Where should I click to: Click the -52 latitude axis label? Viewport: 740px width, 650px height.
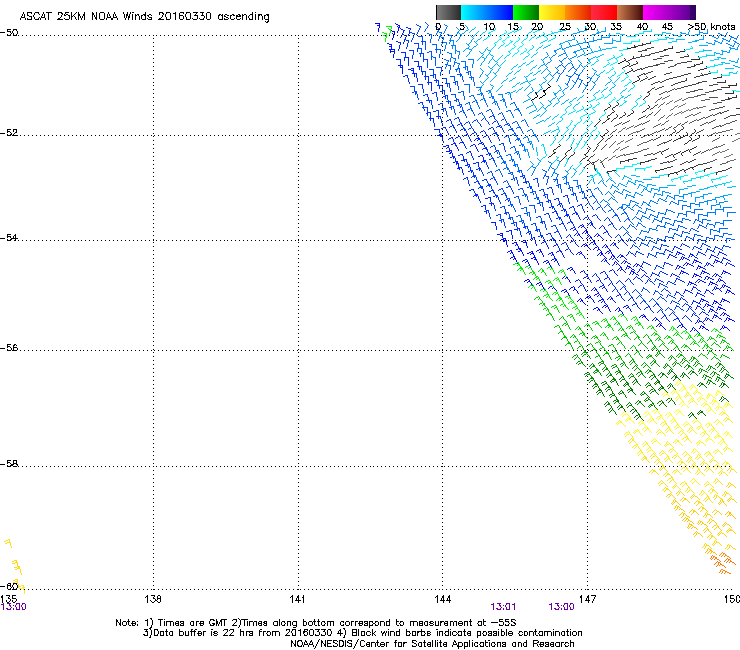9,133
